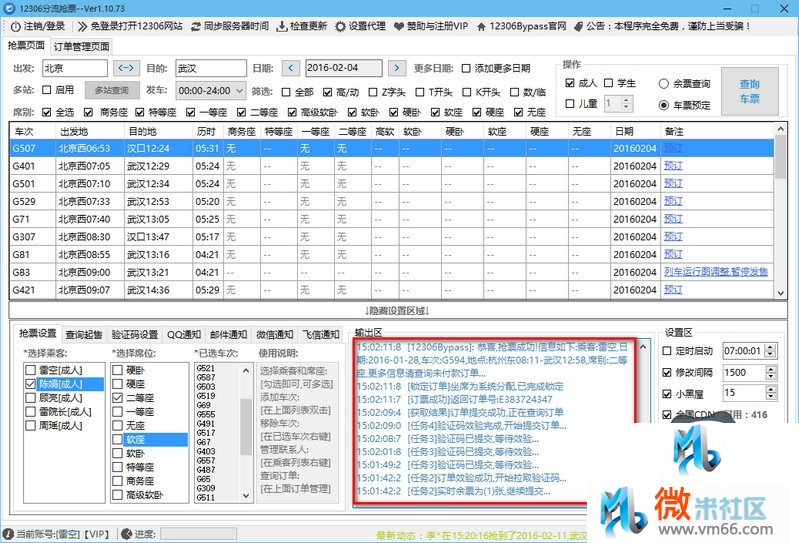Click the 注销/登录 power icon
This screenshot has height=543, width=799.
16,26
